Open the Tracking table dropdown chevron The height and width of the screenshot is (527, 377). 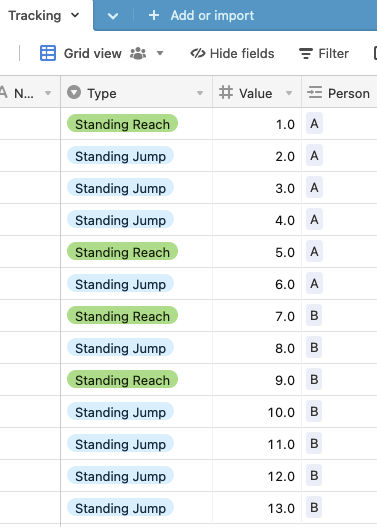pos(75,15)
